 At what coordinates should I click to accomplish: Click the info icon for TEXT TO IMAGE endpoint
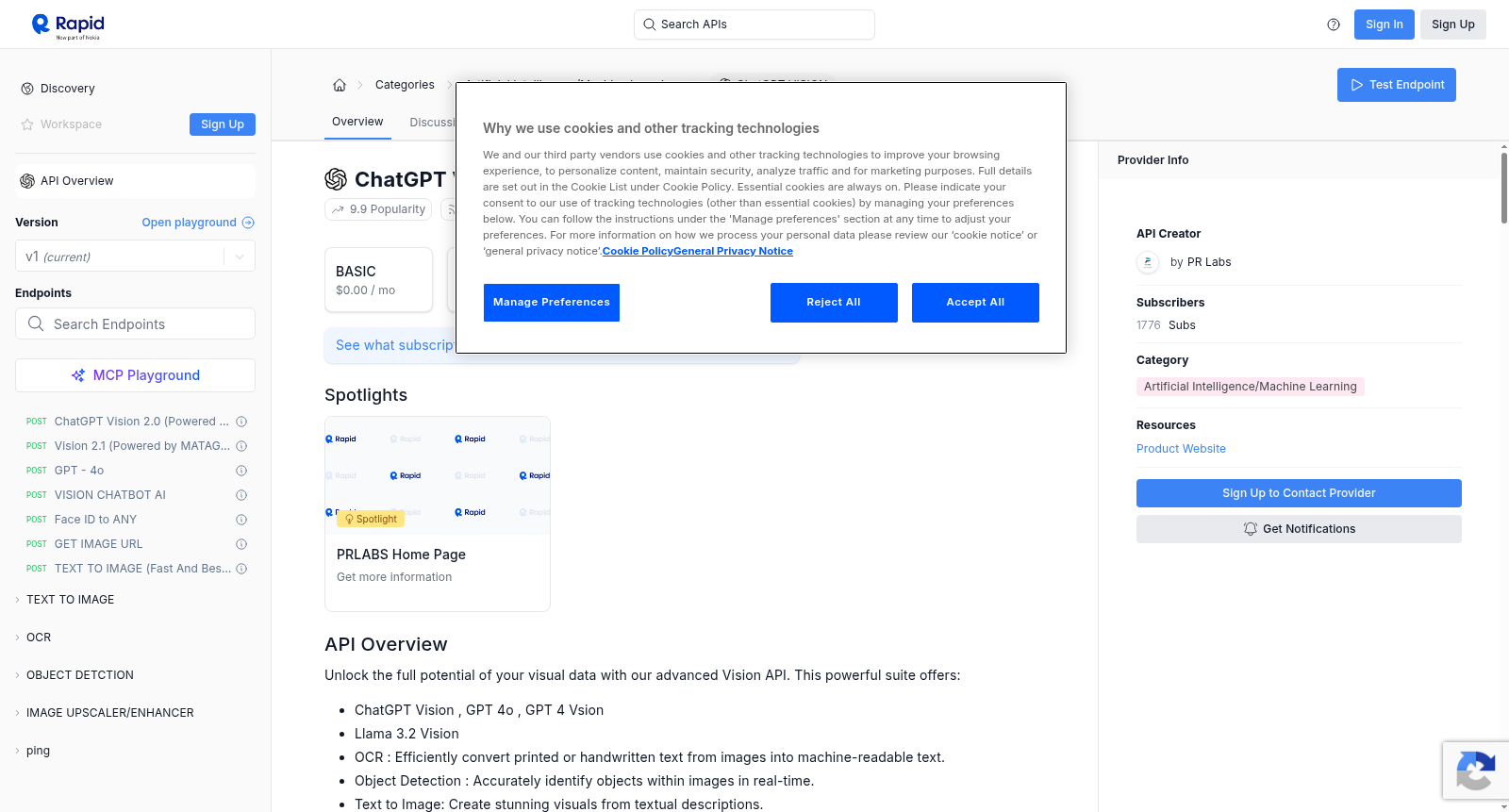pyautogui.click(x=241, y=569)
